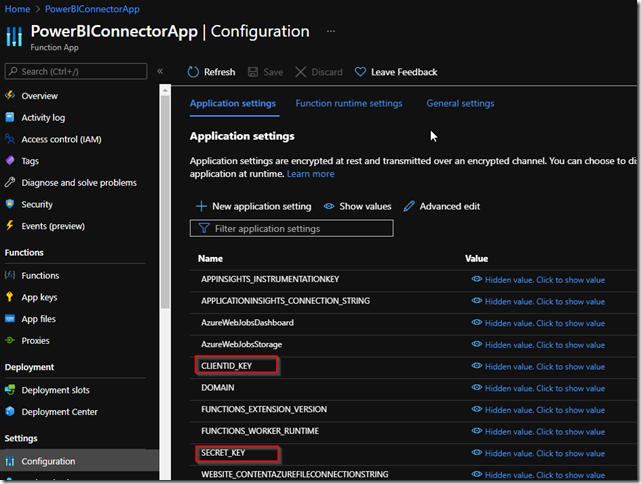Image resolution: width=641 pixels, height=484 pixels.
Task: Focus the Filter application settings field
Action: click(x=291, y=228)
